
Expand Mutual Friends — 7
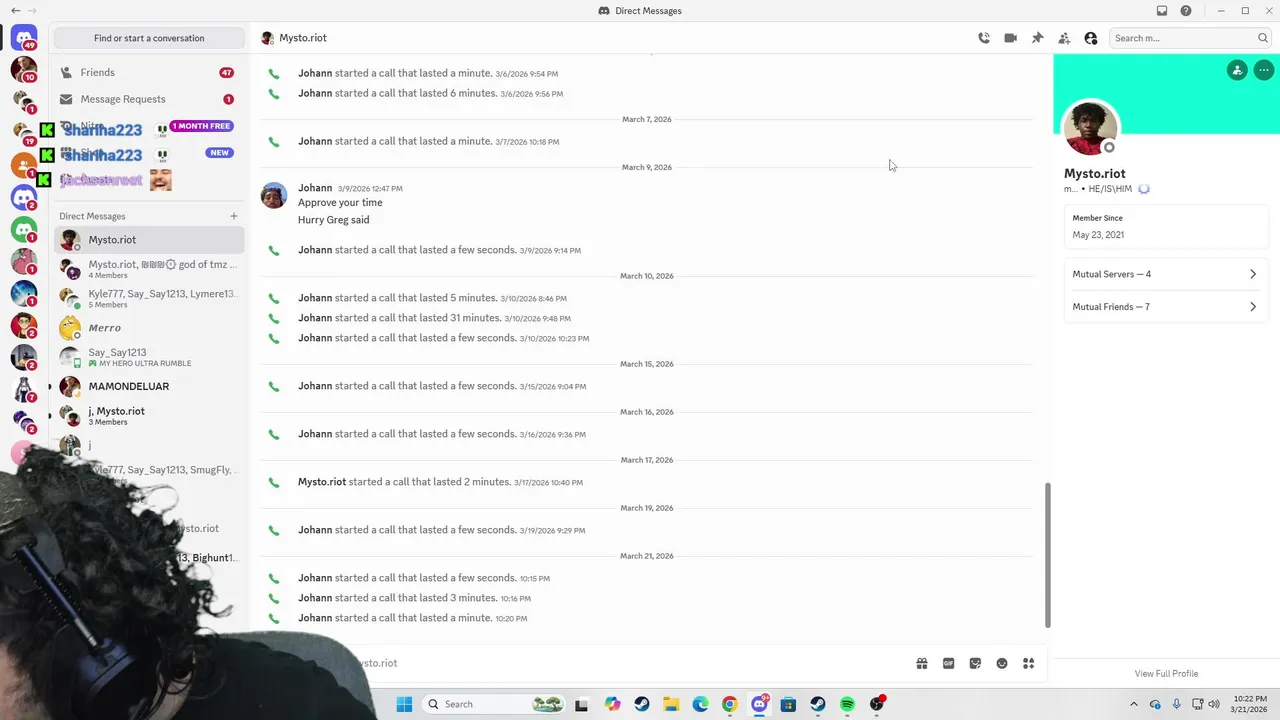click(1166, 307)
